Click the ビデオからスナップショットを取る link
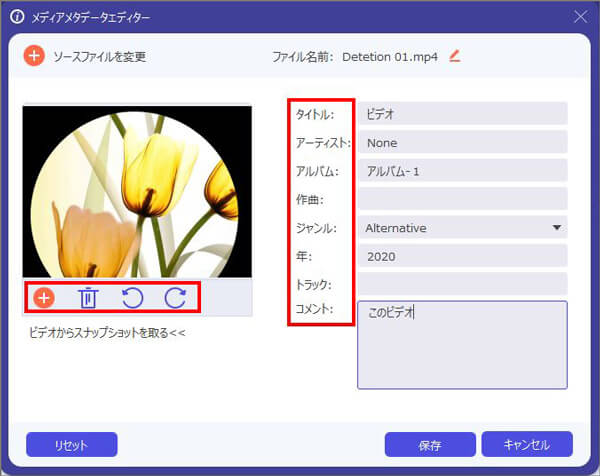Screen dimensions: 600x476 tap(108, 333)
